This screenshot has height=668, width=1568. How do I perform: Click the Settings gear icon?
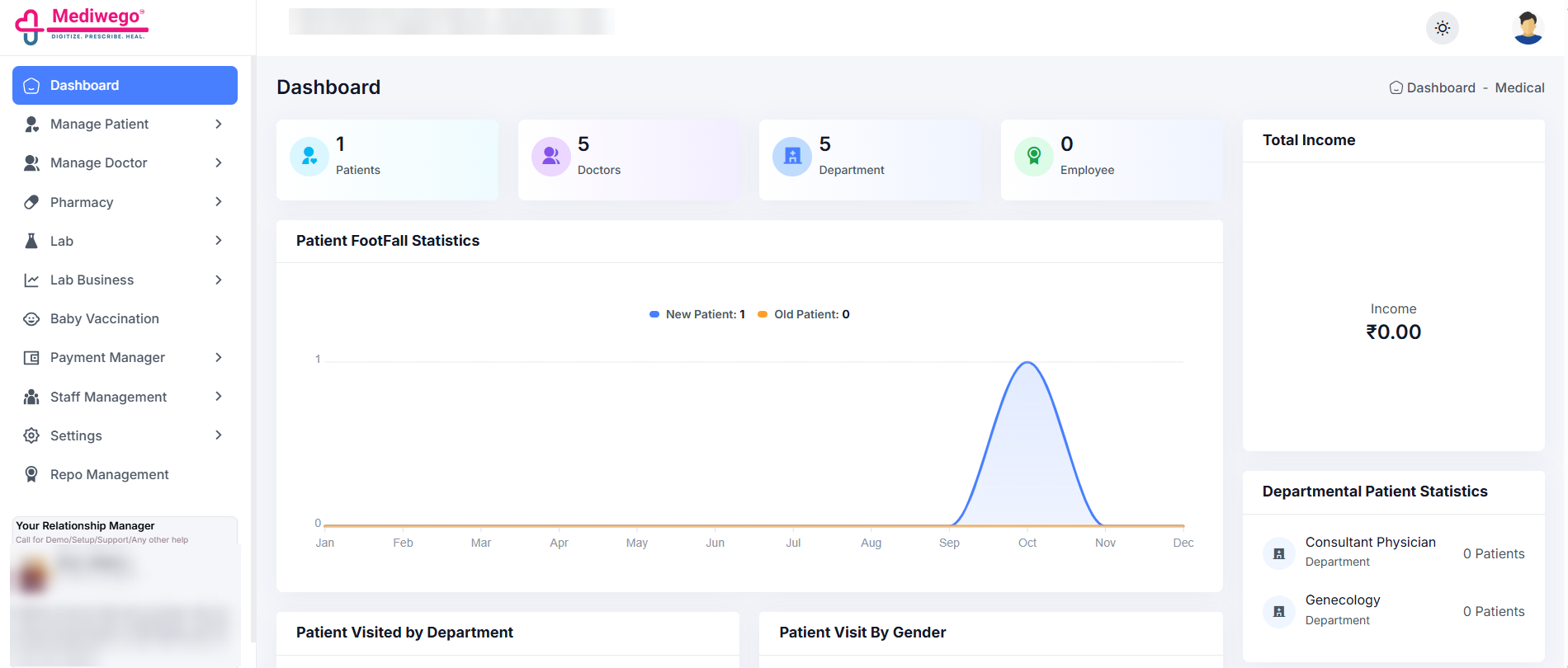pyautogui.click(x=31, y=435)
